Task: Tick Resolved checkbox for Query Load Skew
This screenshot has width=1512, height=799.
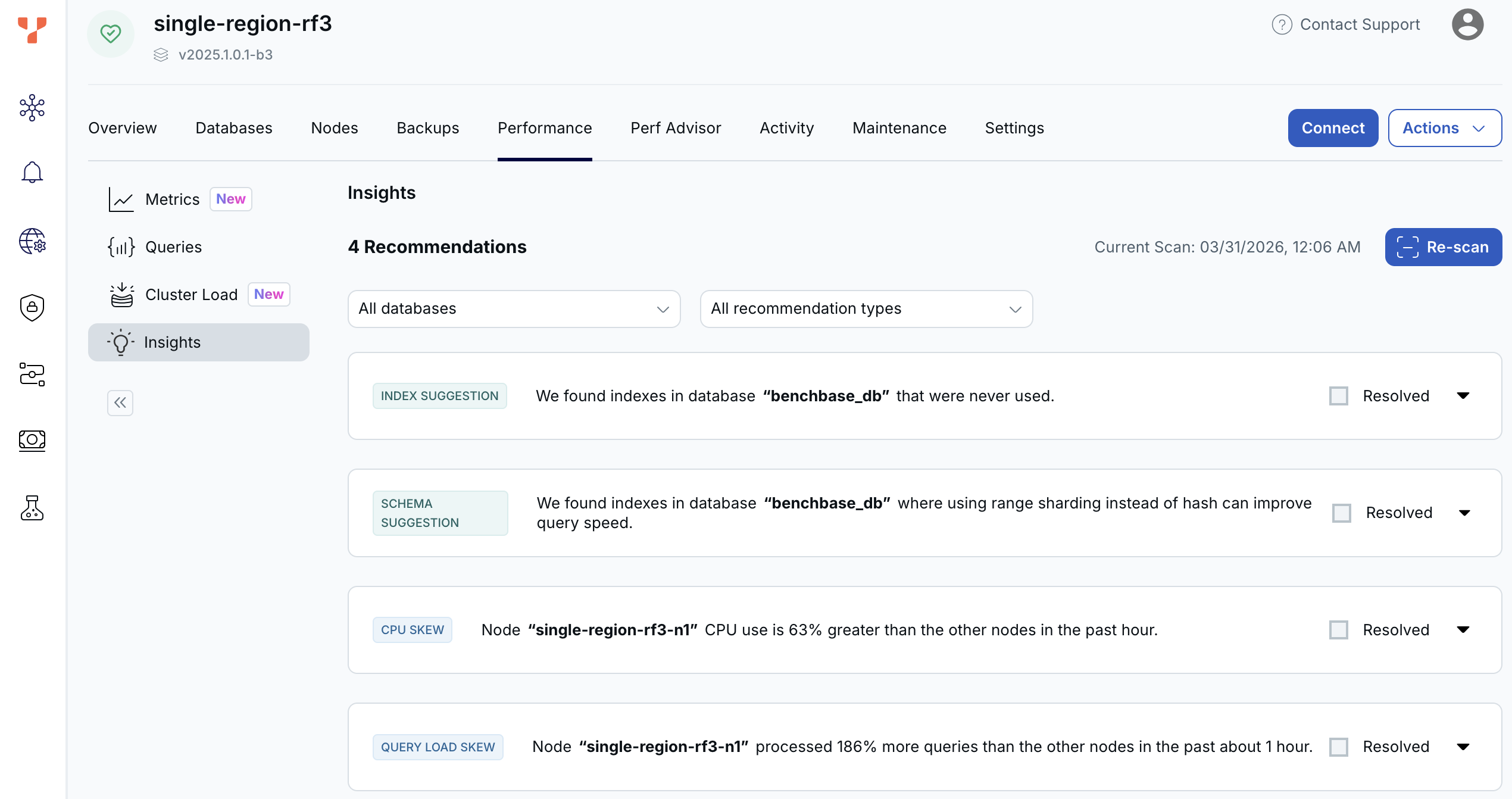Action: (x=1338, y=747)
